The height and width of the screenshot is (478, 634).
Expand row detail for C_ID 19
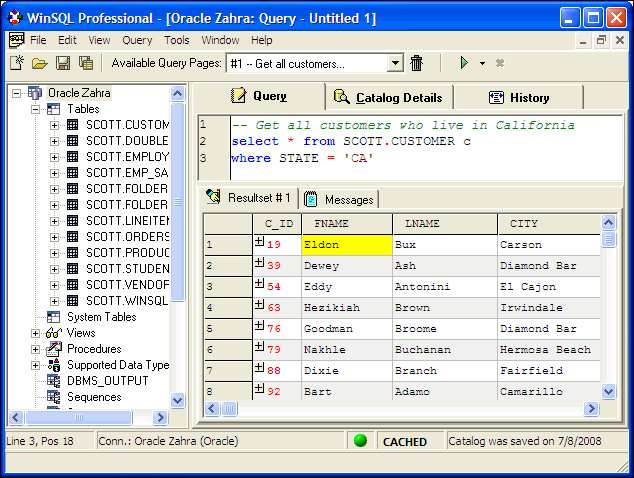[x=259, y=241]
